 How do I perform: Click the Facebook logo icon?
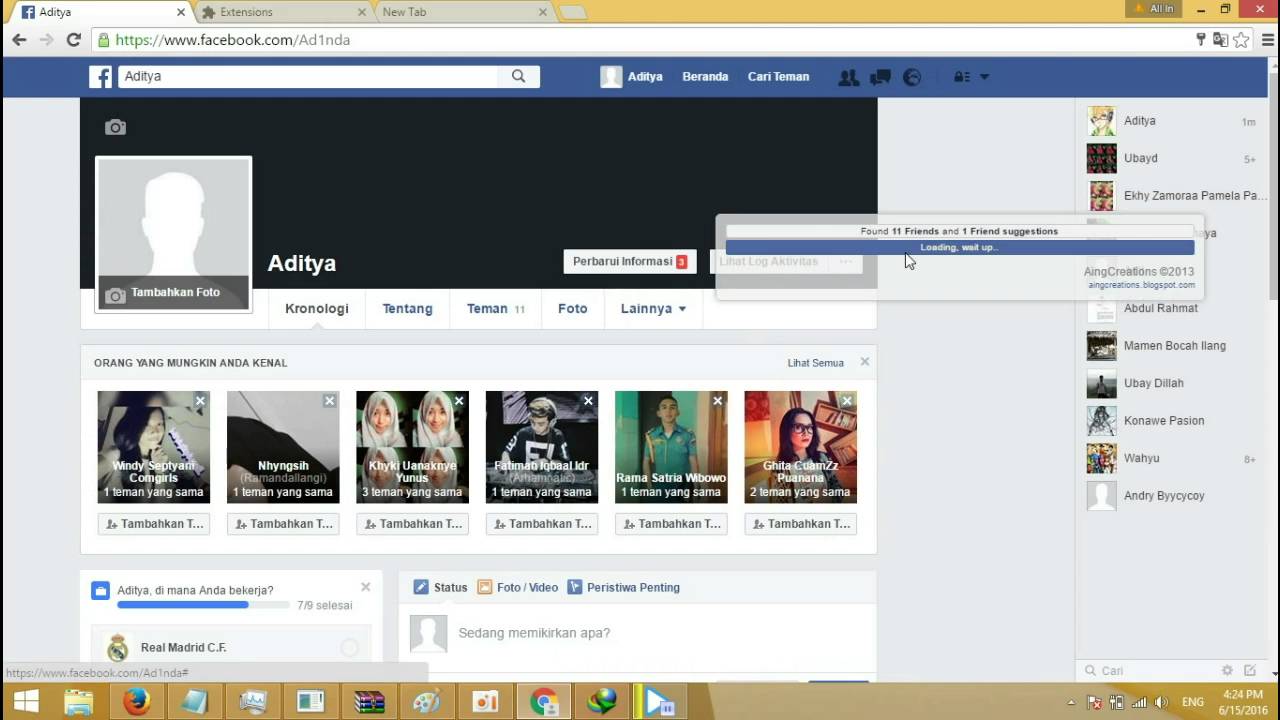click(100, 77)
